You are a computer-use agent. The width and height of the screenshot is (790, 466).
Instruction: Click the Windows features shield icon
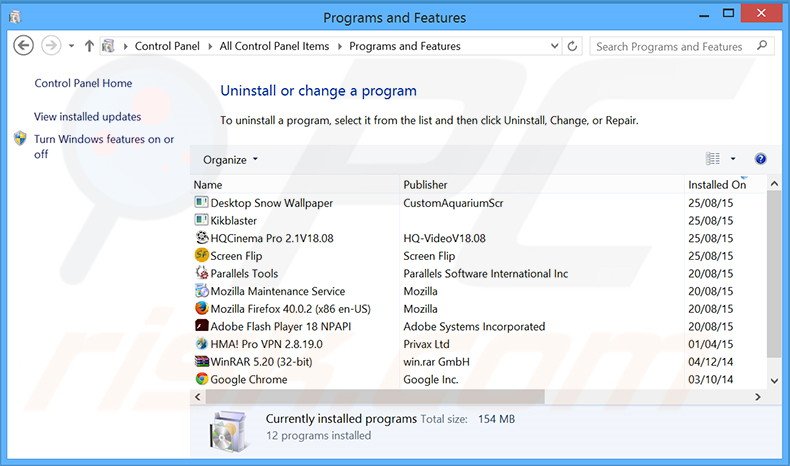point(20,138)
